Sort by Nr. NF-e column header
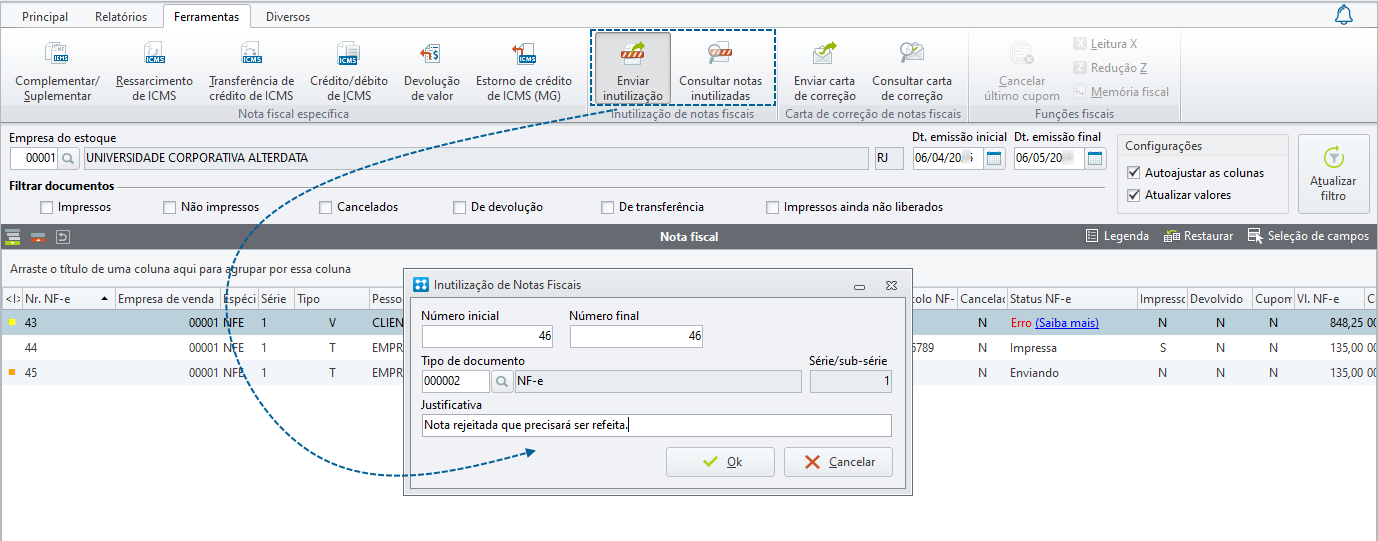This screenshot has width=1378, height=541. pos(66,299)
